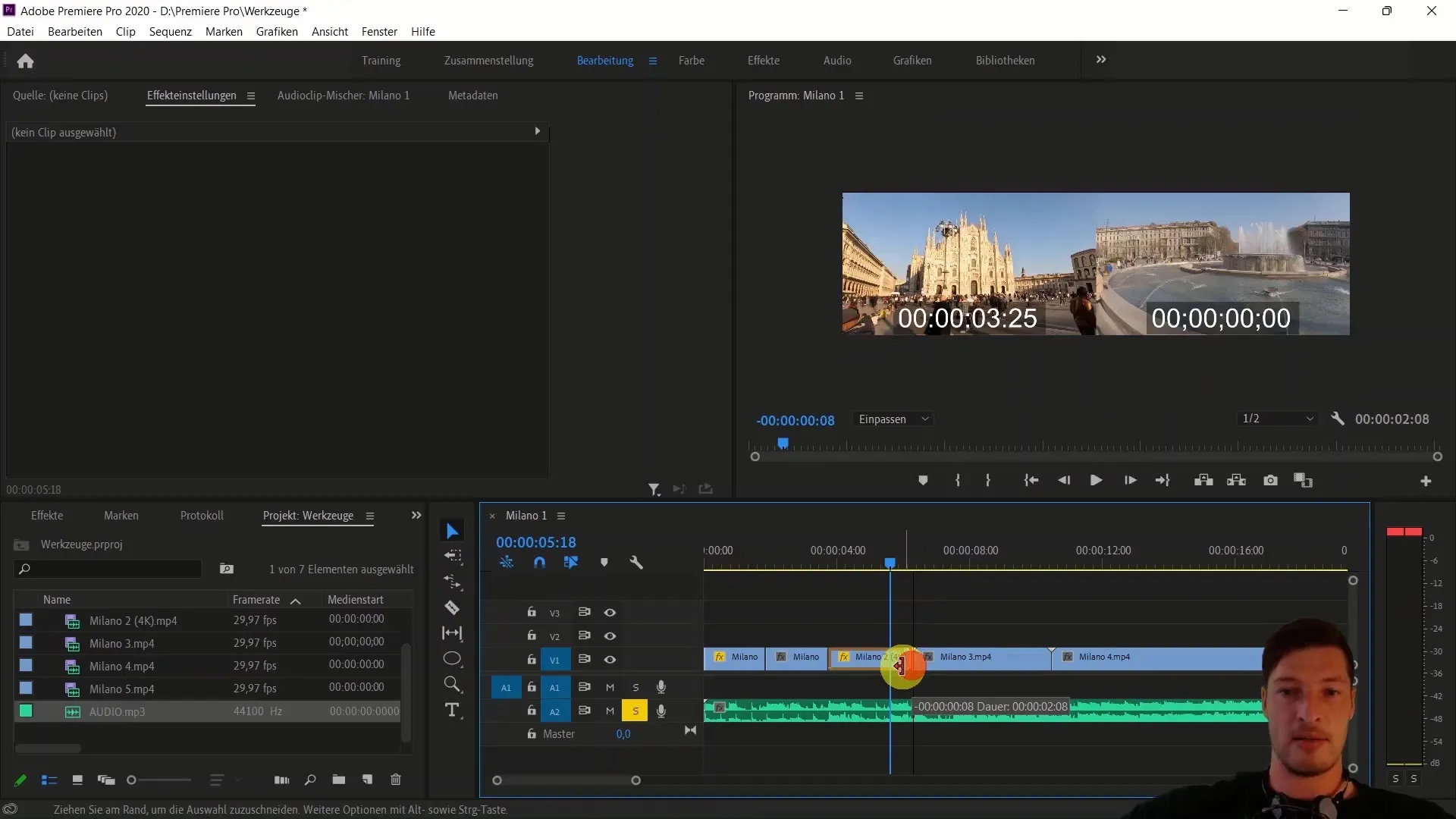Select the Selection tool arrow
The height and width of the screenshot is (819, 1456).
click(452, 531)
